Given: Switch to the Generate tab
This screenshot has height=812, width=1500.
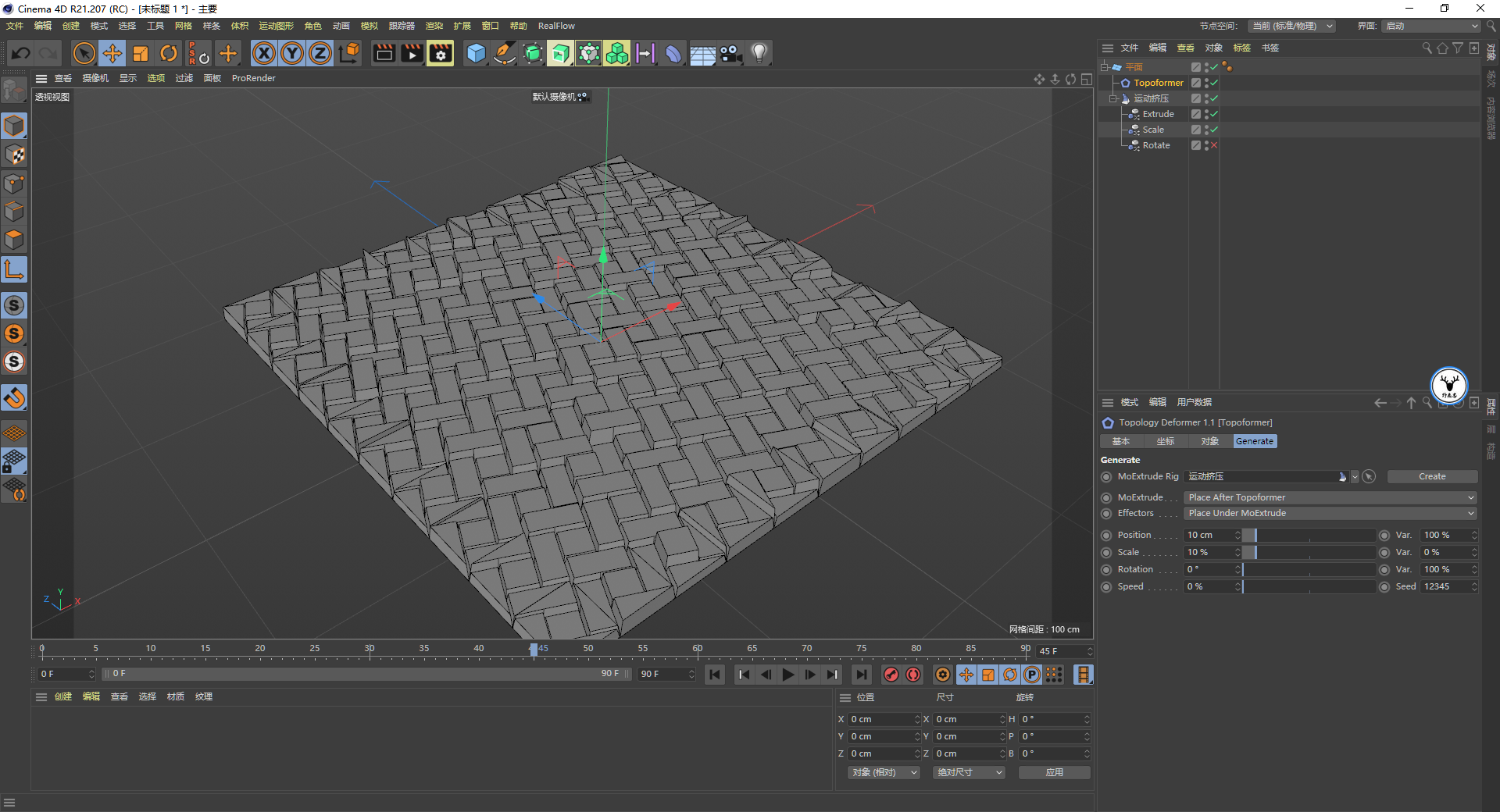Looking at the screenshot, I should coord(1255,441).
